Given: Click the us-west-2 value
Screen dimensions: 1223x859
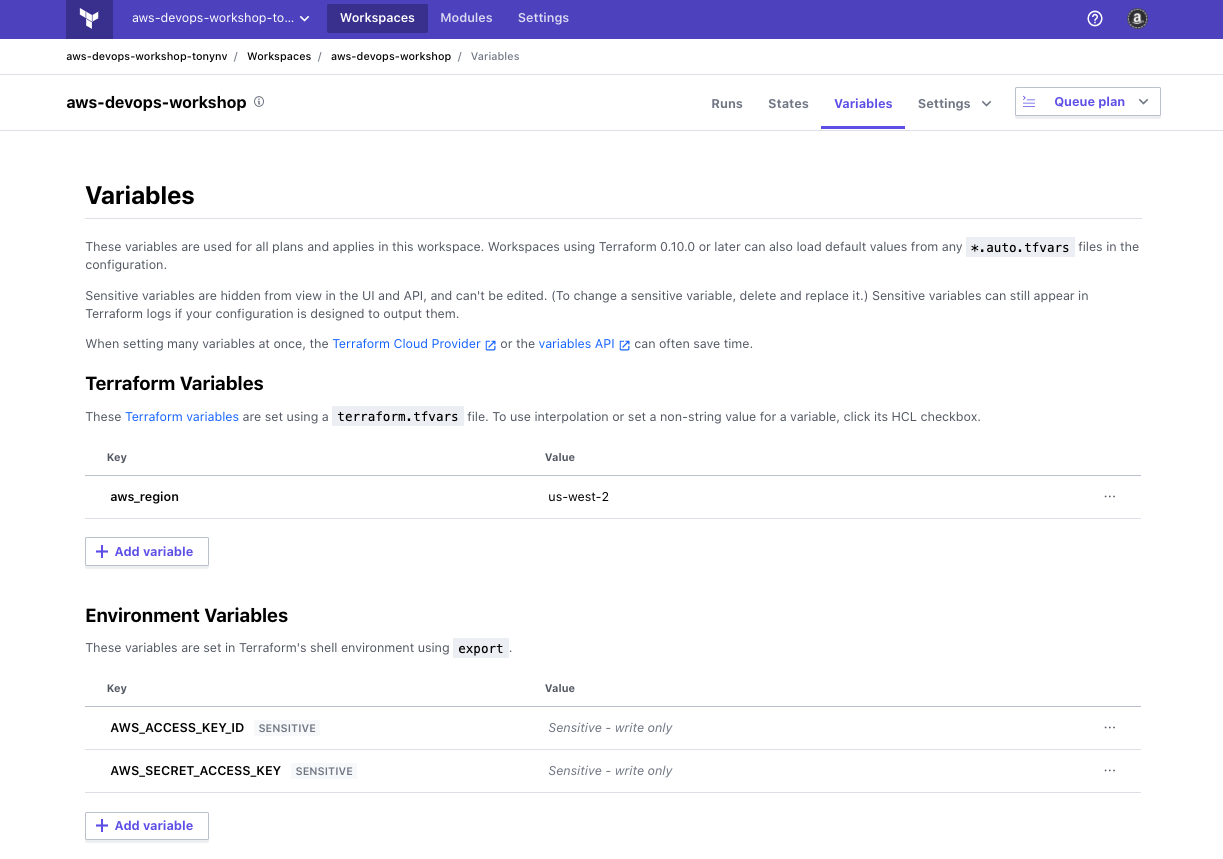Looking at the screenshot, I should (x=579, y=497).
